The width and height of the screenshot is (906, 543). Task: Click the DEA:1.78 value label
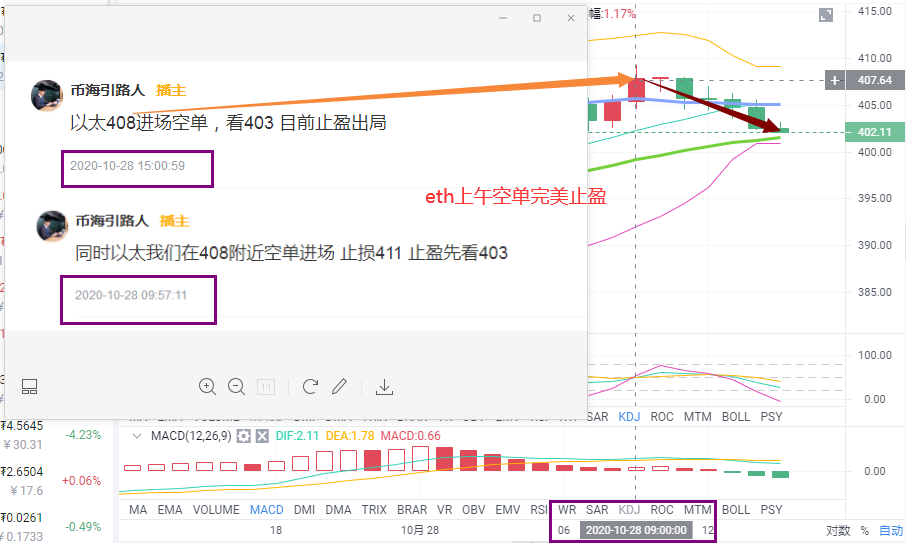(x=350, y=436)
